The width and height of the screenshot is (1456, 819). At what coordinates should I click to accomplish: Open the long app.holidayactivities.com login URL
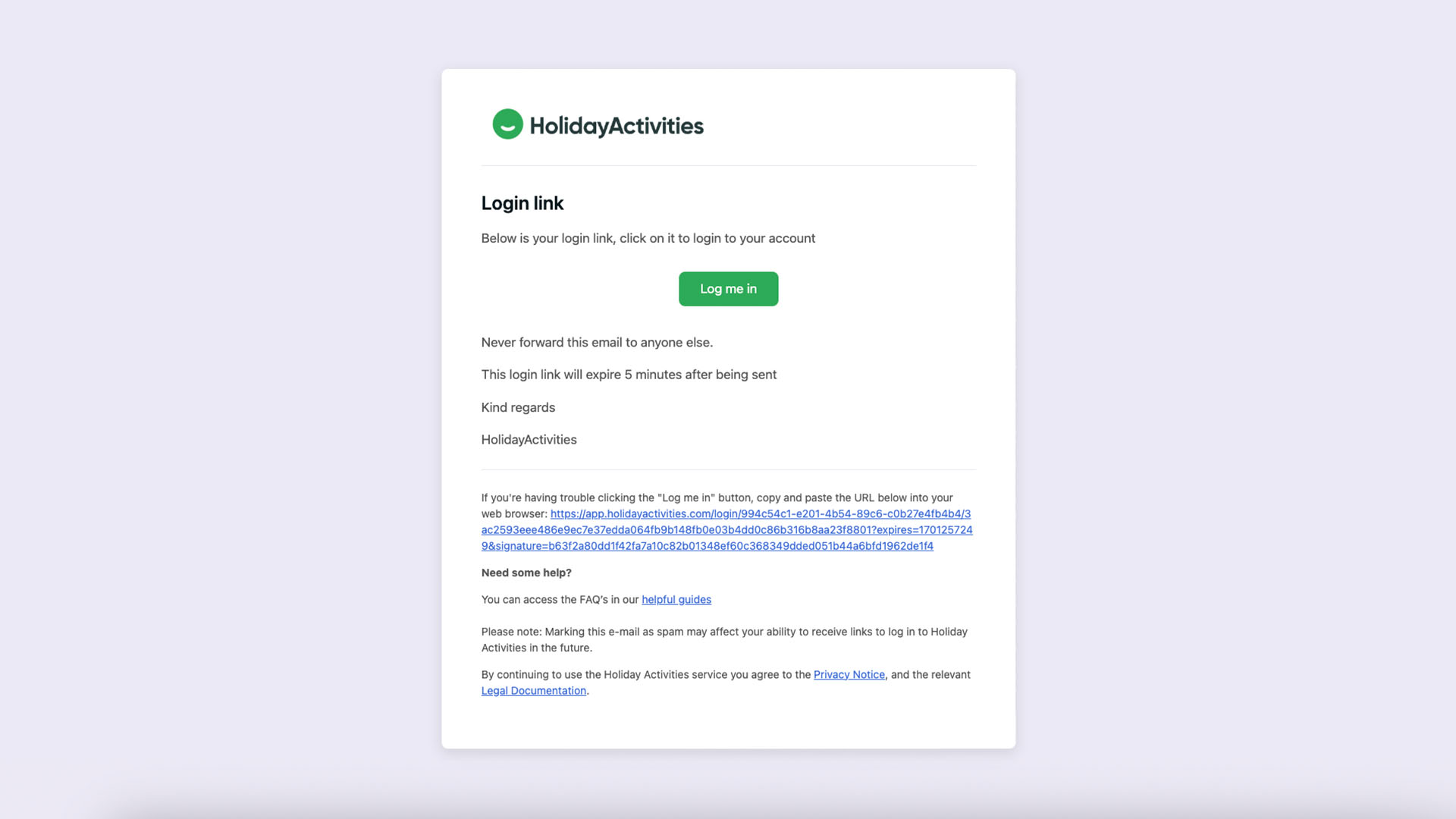726,530
